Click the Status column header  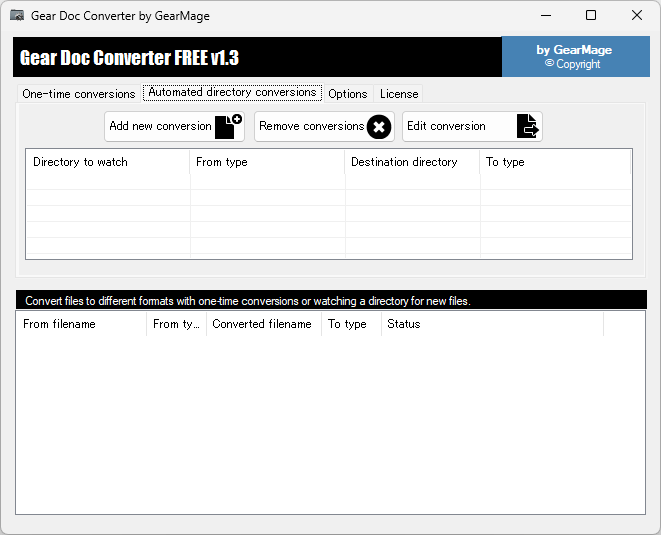pyautogui.click(x=491, y=324)
